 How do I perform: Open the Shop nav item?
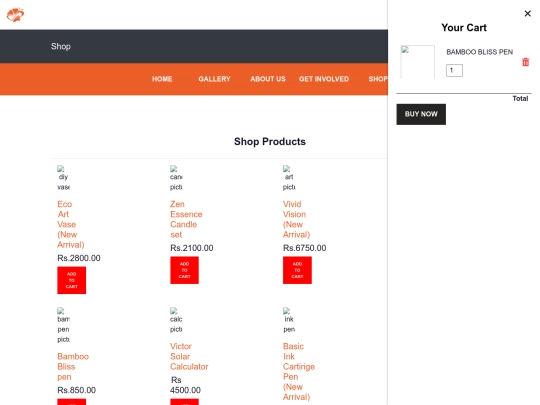[x=378, y=79]
